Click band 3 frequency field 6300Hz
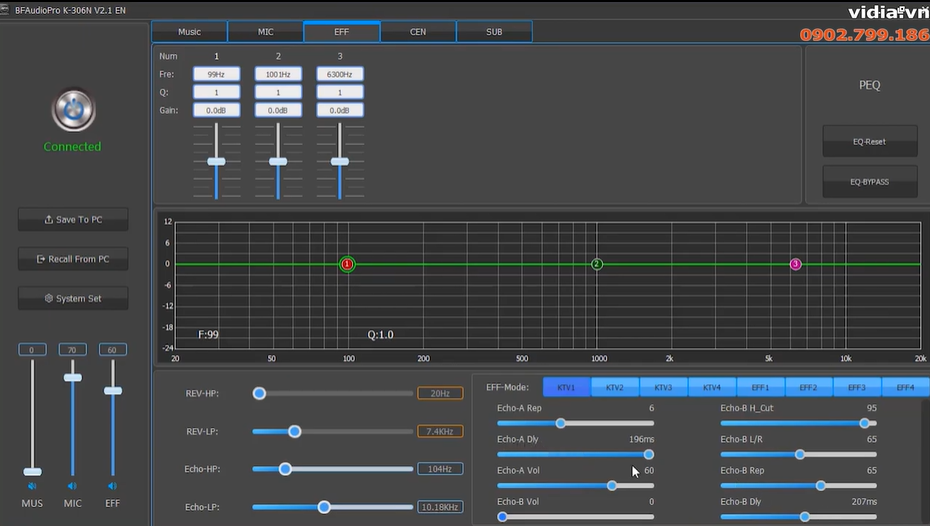The image size is (930, 526). [340, 74]
